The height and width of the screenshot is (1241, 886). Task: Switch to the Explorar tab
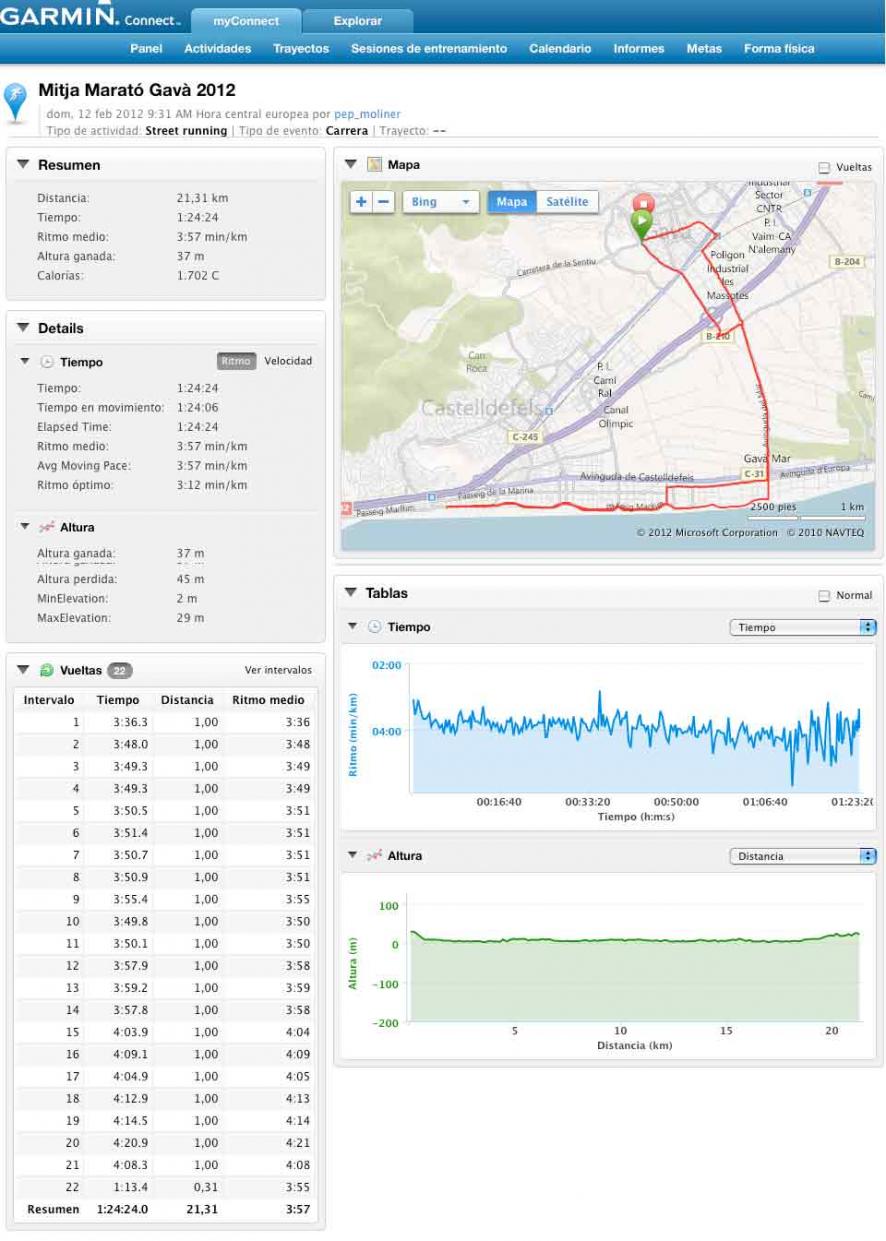(357, 21)
